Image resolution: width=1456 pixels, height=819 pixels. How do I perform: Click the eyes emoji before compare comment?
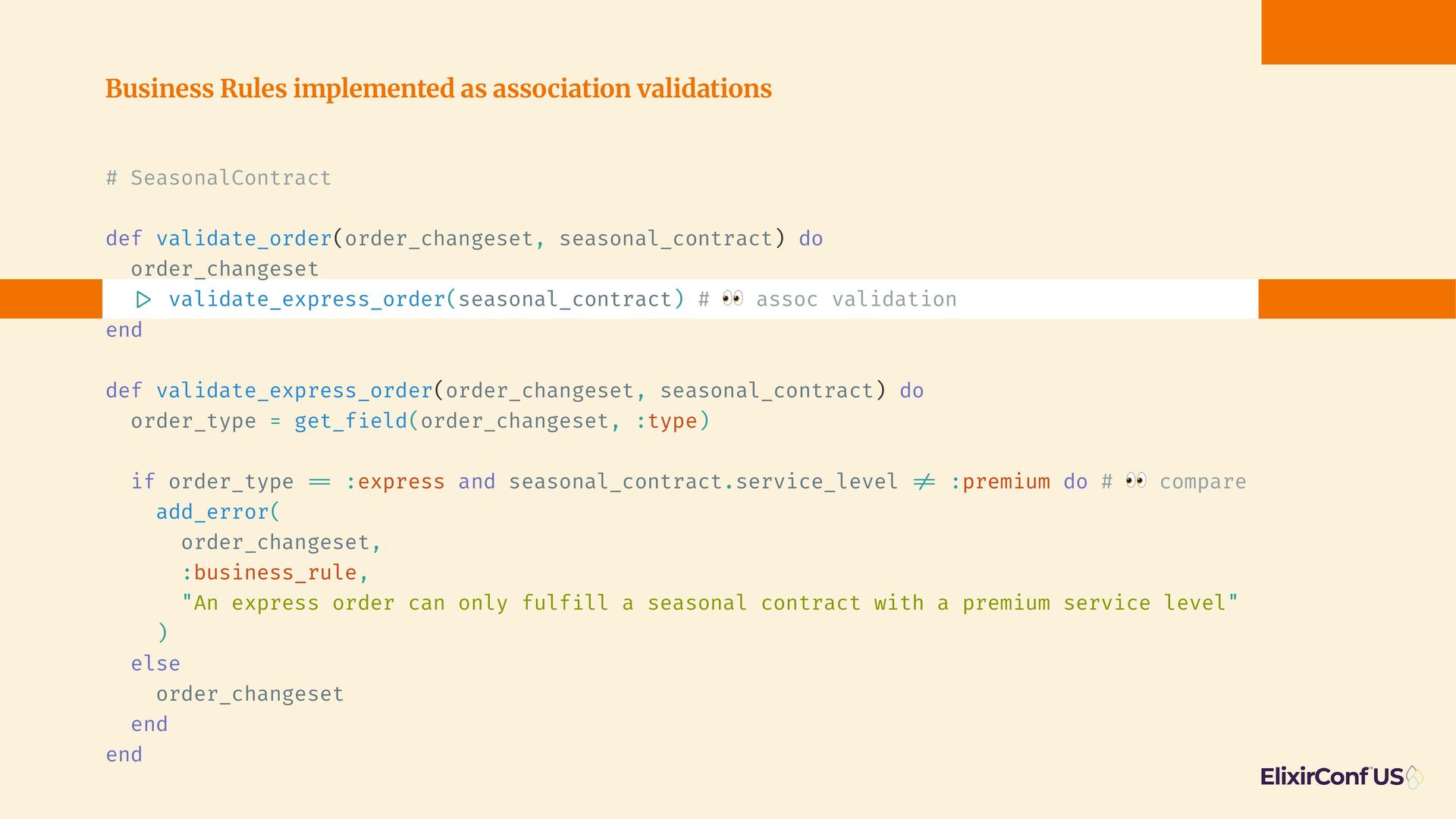(1136, 481)
